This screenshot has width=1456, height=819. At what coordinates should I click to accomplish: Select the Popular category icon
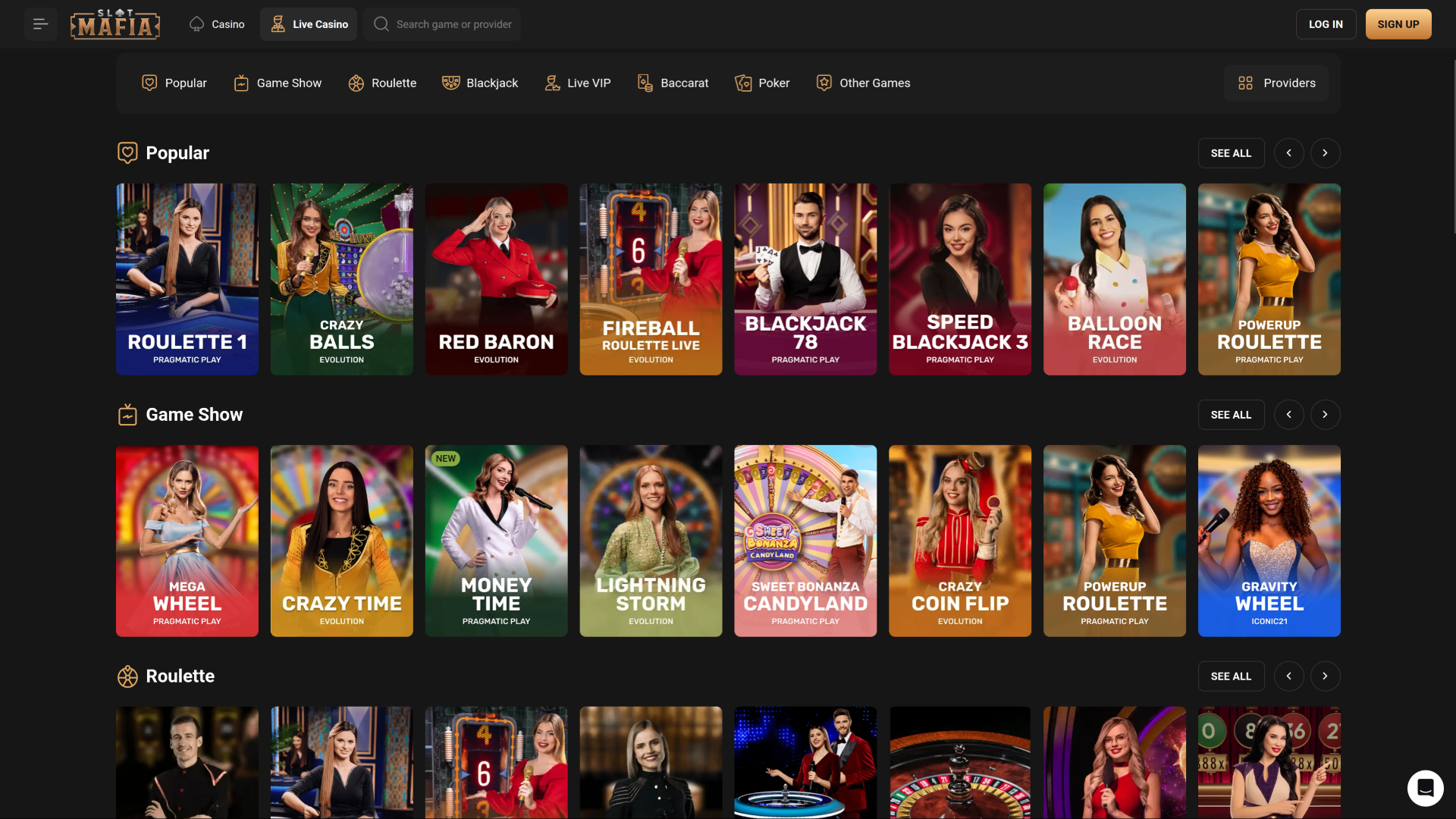pos(149,83)
